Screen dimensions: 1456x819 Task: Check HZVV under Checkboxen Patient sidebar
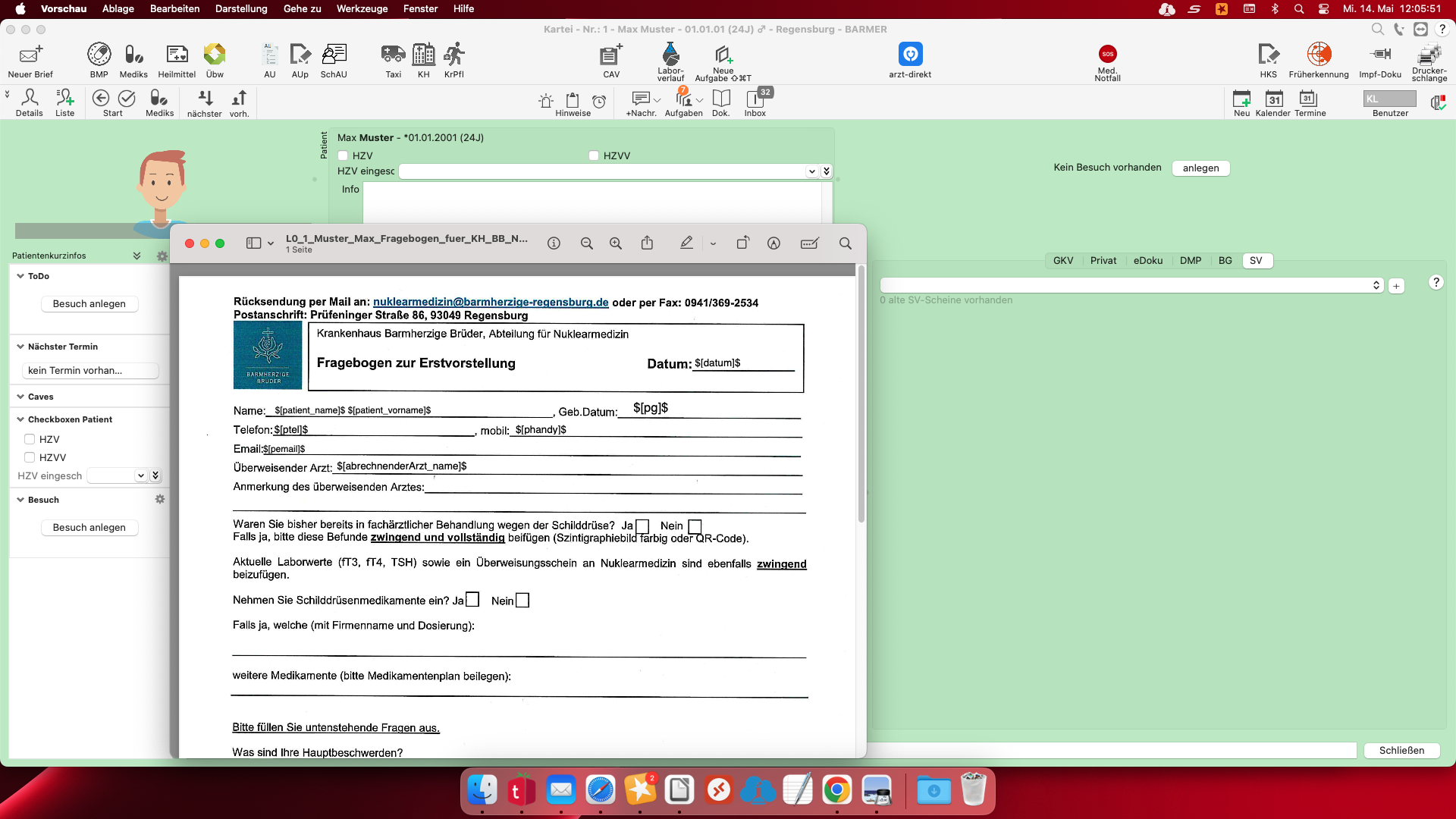pos(30,457)
